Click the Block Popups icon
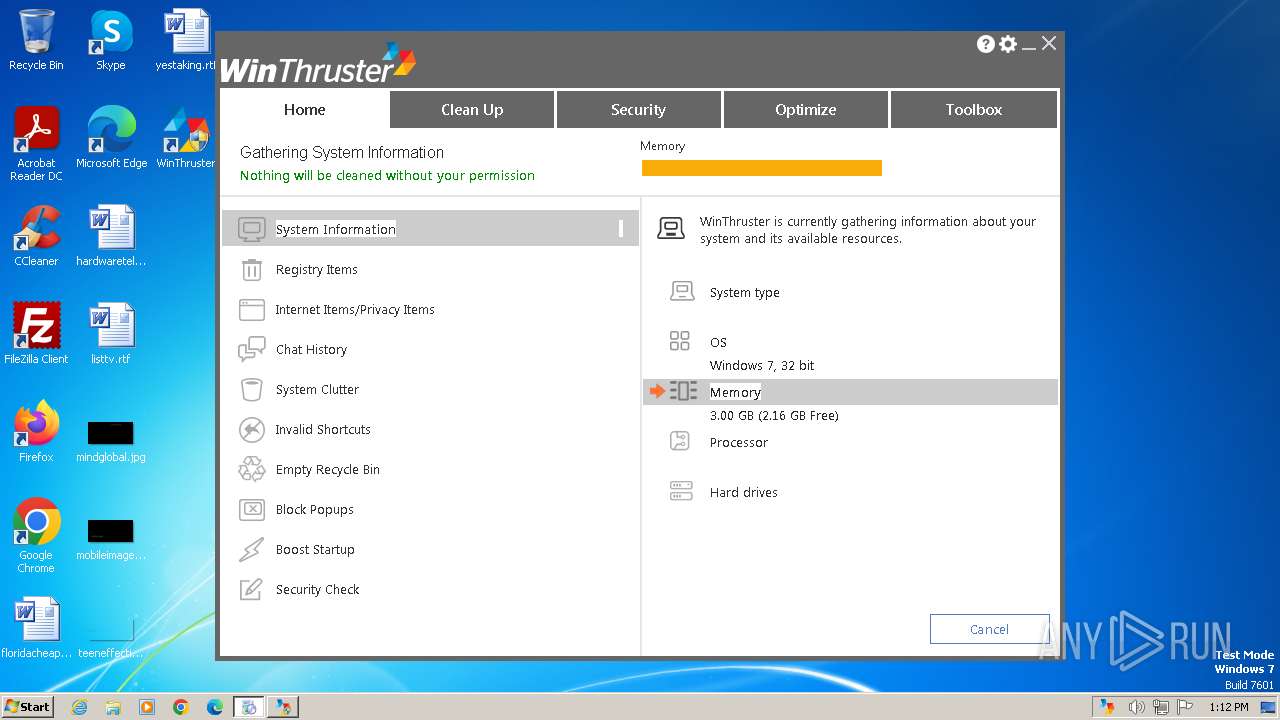This screenshot has height=720, width=1280. (x=251, y=510)
